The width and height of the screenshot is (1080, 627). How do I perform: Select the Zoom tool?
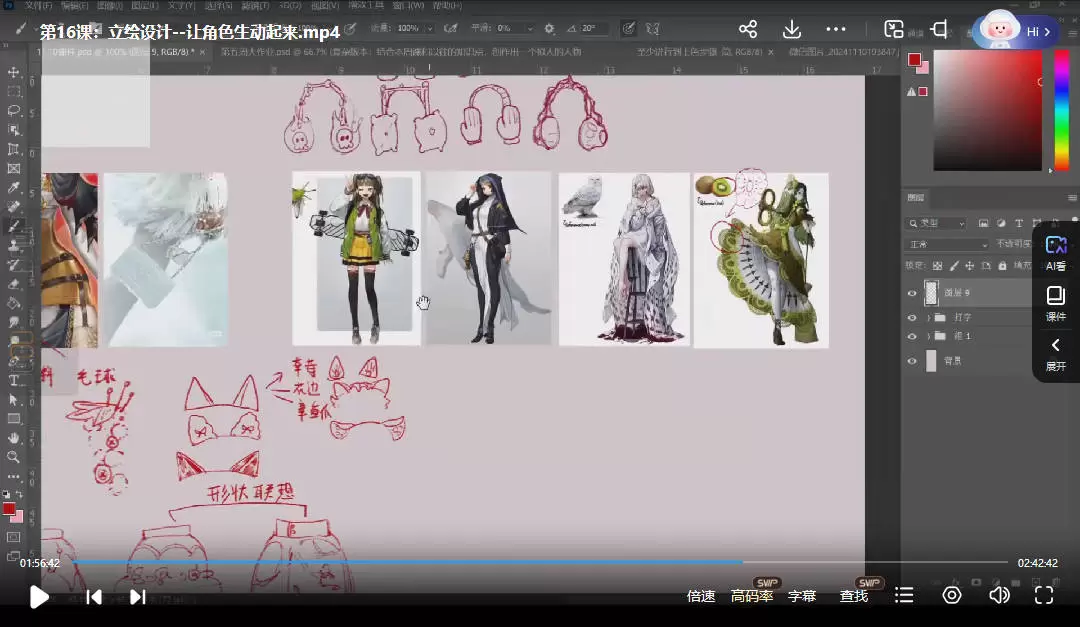tap(13, 457)
